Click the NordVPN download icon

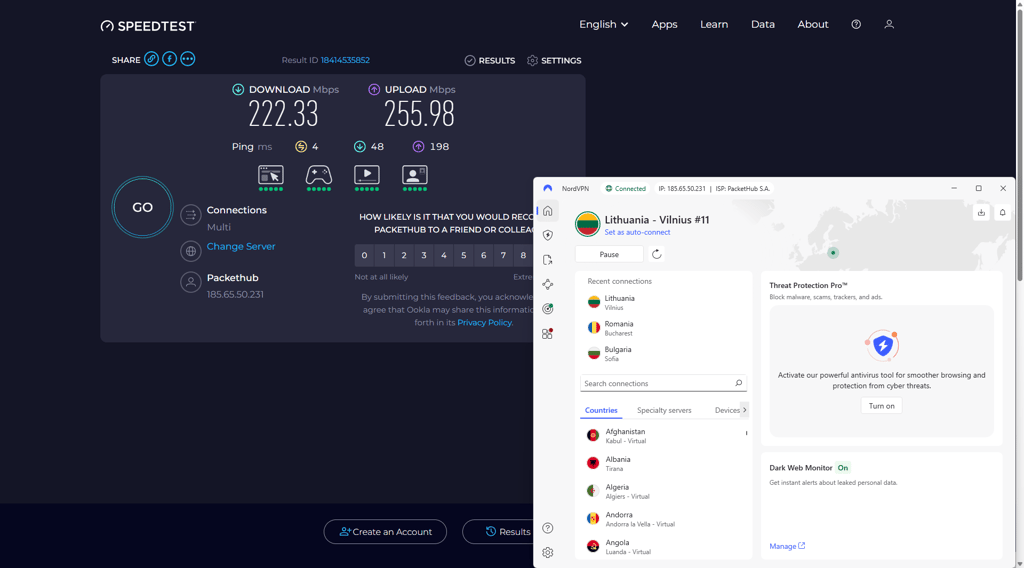tap(981, 212)
